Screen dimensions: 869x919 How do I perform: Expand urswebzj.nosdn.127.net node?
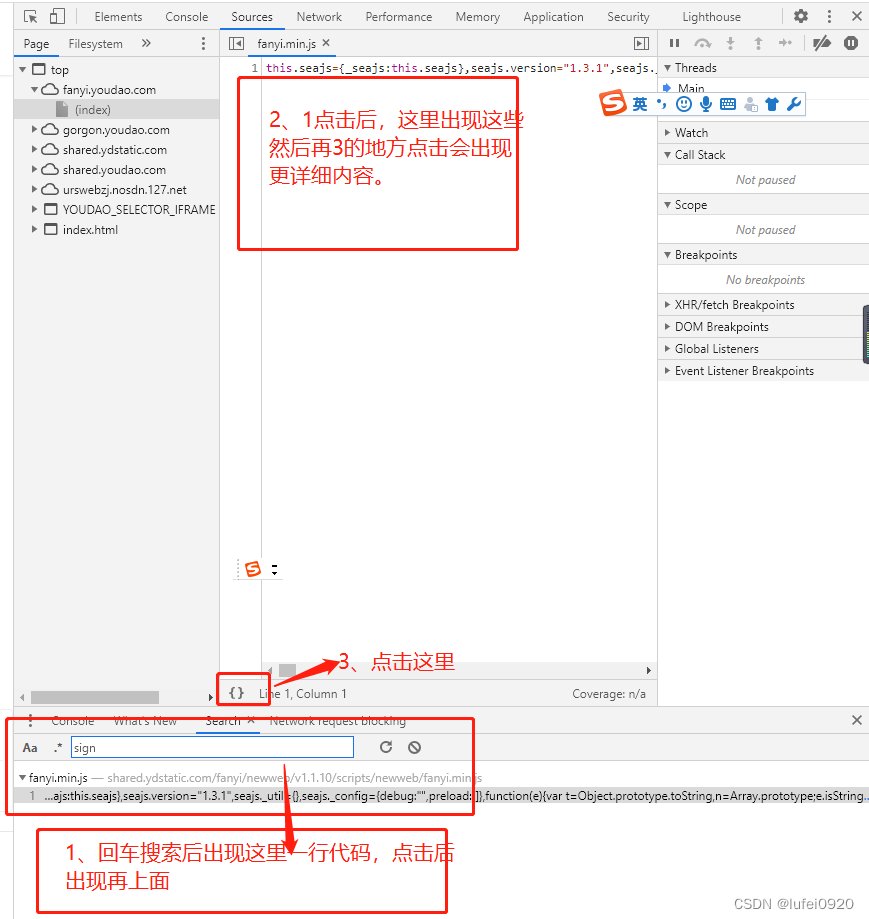35,189
